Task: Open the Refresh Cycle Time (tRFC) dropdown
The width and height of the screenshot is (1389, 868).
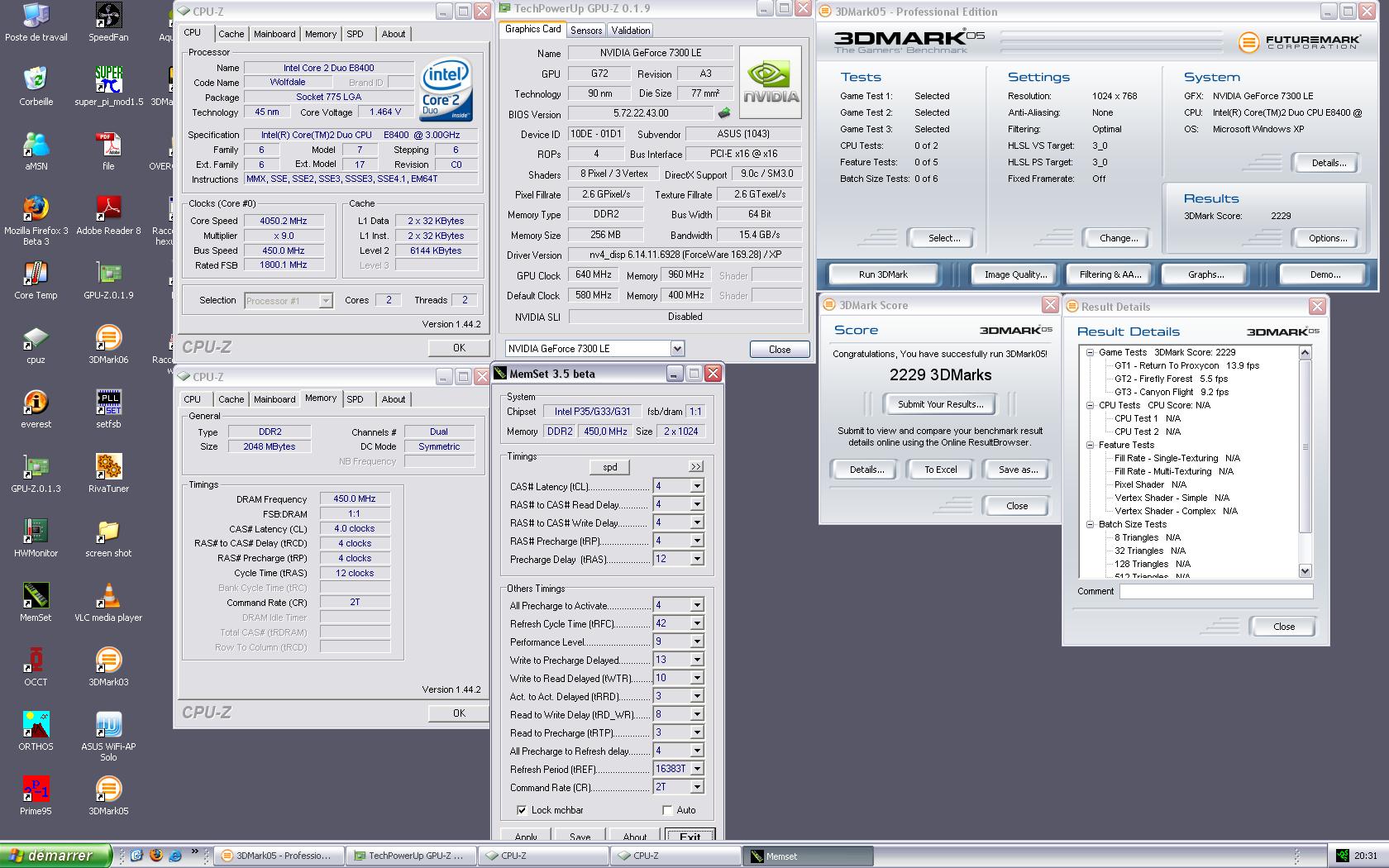Action: pyautogui.click(x=697, y=623)
